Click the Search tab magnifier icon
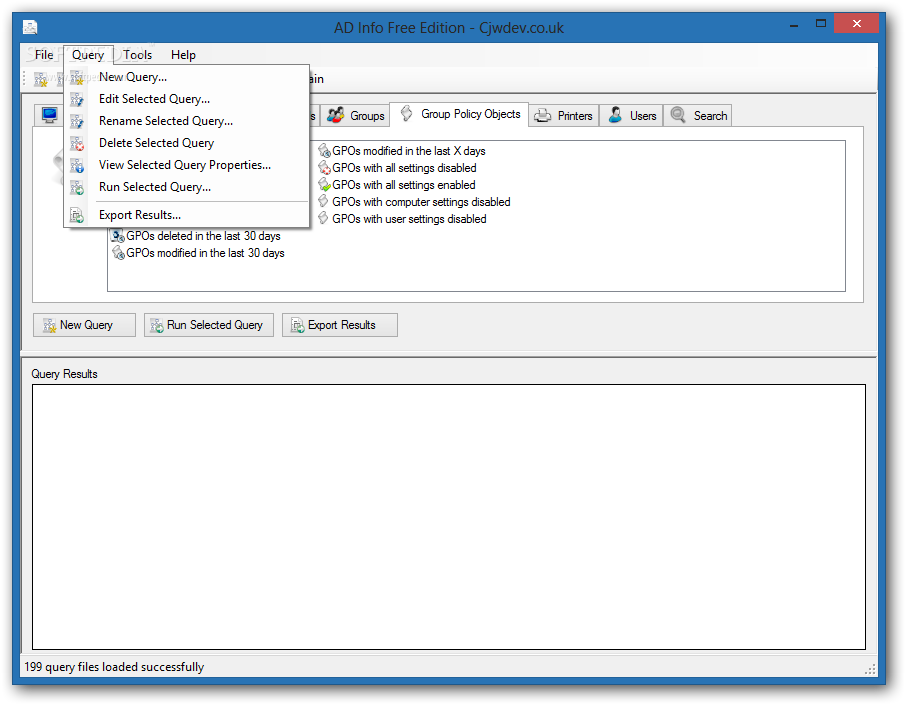The image size is (906, 705). pyautogui.click(x=678, y=115)
